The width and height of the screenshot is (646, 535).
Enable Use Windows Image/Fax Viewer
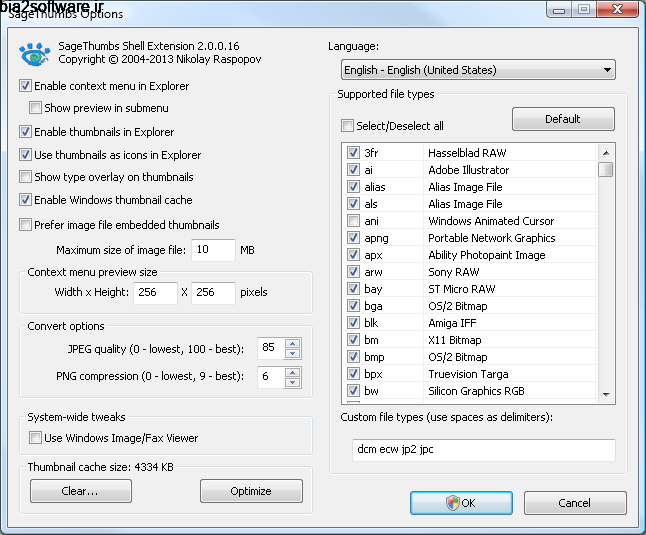point(35,437)
